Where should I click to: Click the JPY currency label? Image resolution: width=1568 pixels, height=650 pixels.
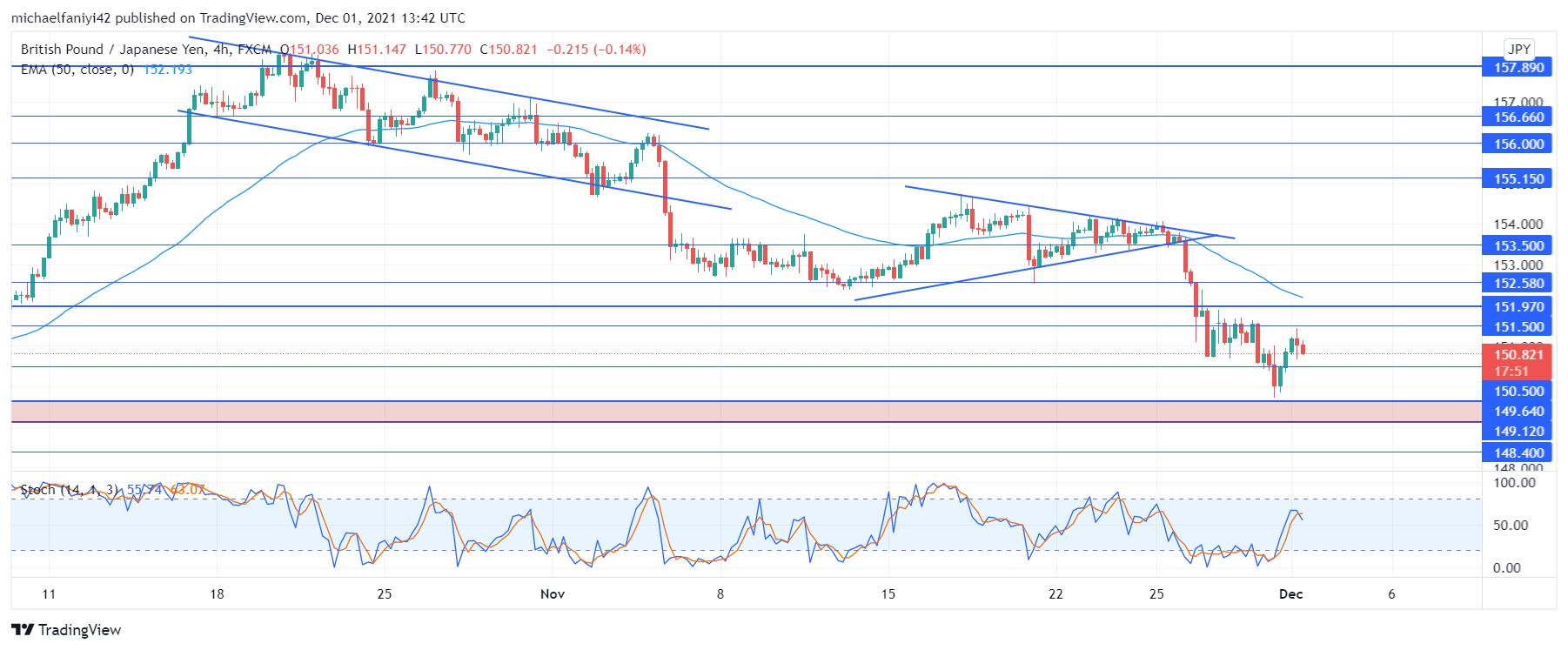pyautogui.click(x=1519, y=49)
